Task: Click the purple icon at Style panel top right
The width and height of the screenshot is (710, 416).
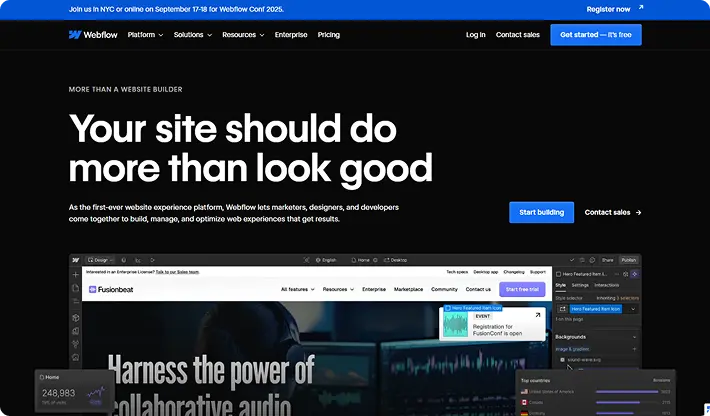Action: (x=635, y=274)
